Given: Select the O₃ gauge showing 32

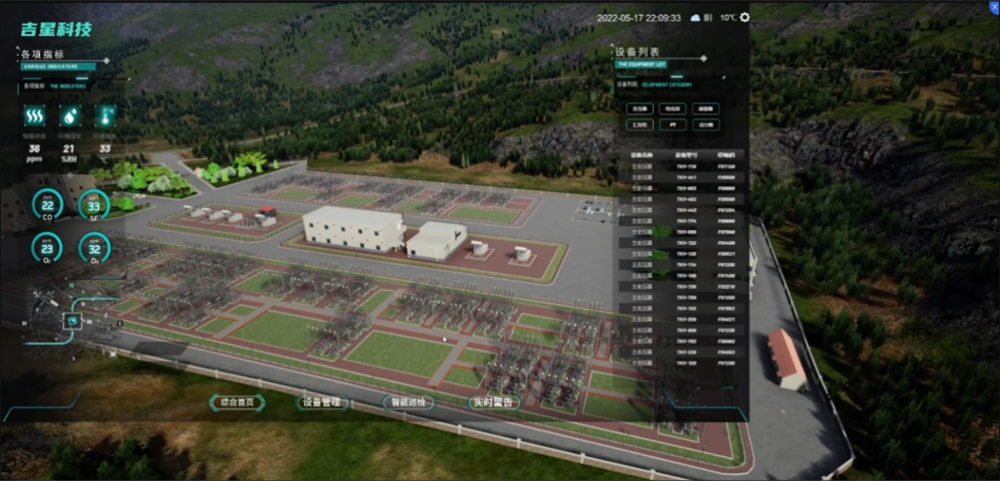Looking at the screenshot, I should [x=94, y=248].
